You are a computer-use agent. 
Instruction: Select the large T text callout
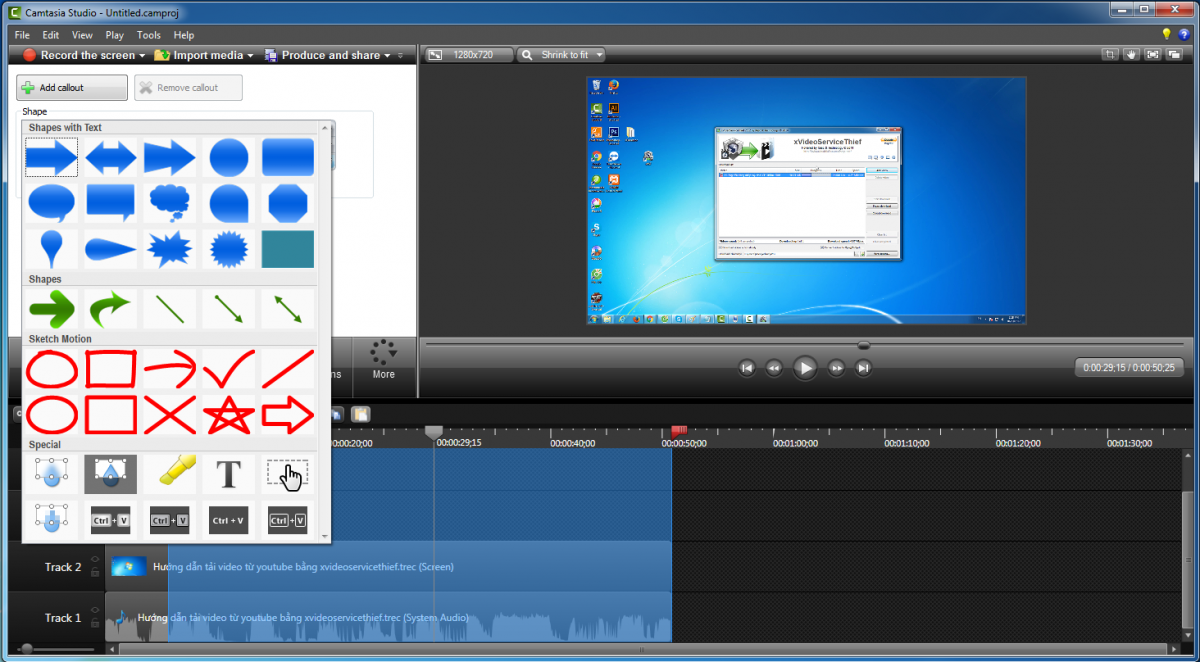coord(228,473)
